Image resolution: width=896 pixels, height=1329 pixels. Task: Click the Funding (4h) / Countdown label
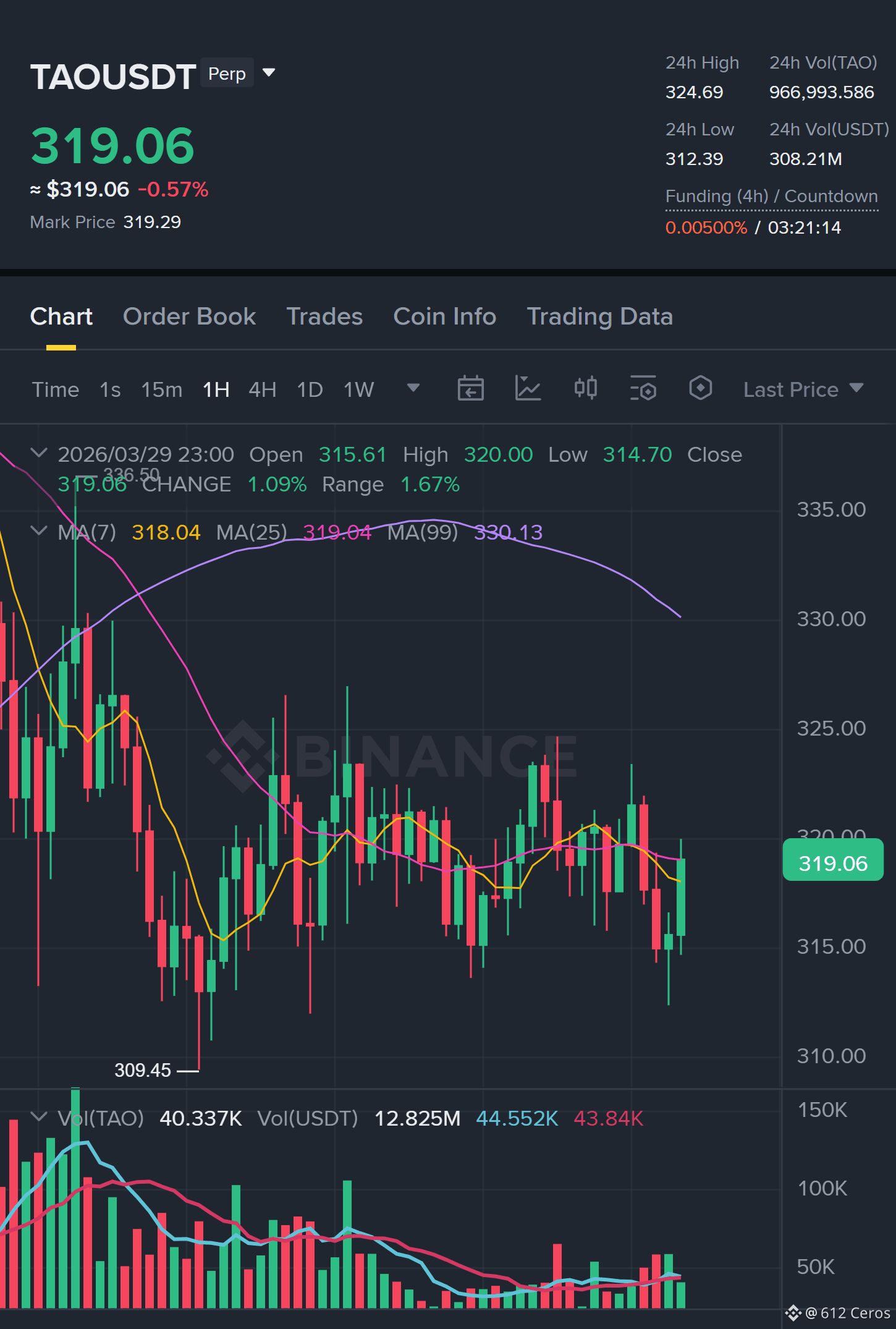(x=771, y=197)
